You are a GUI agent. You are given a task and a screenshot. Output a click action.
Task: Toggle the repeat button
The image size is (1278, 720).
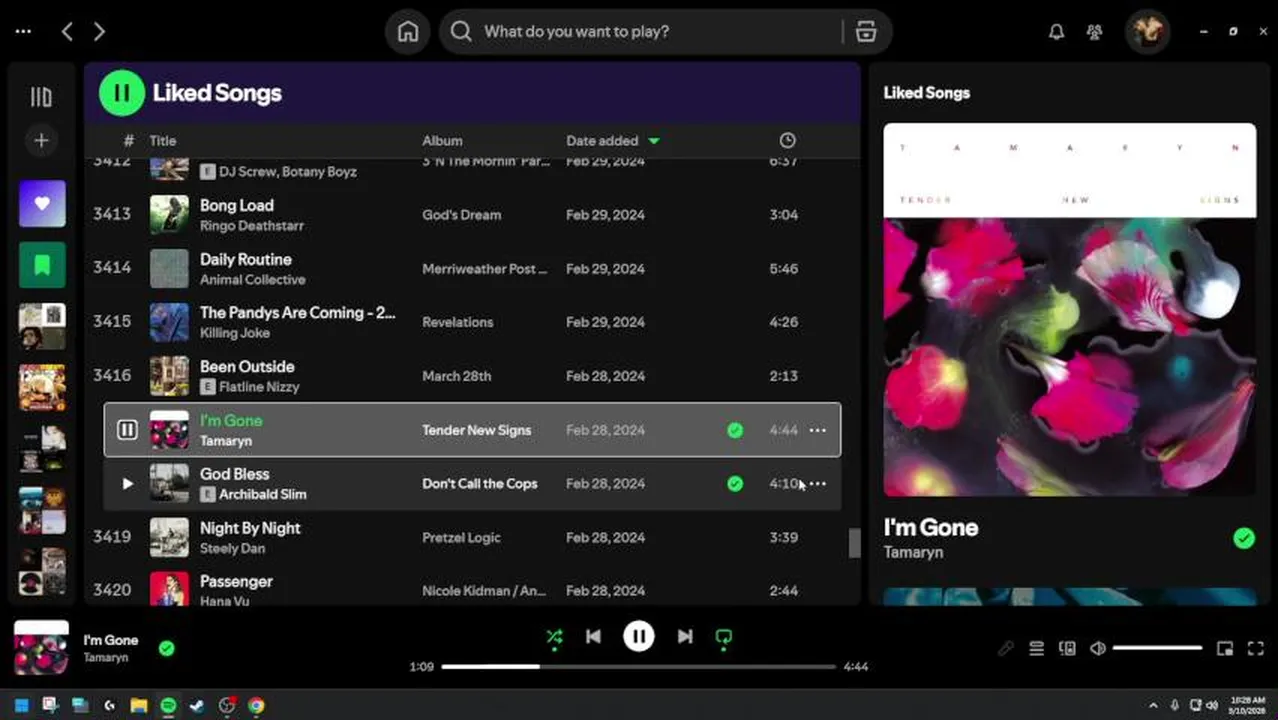(724, 637)
